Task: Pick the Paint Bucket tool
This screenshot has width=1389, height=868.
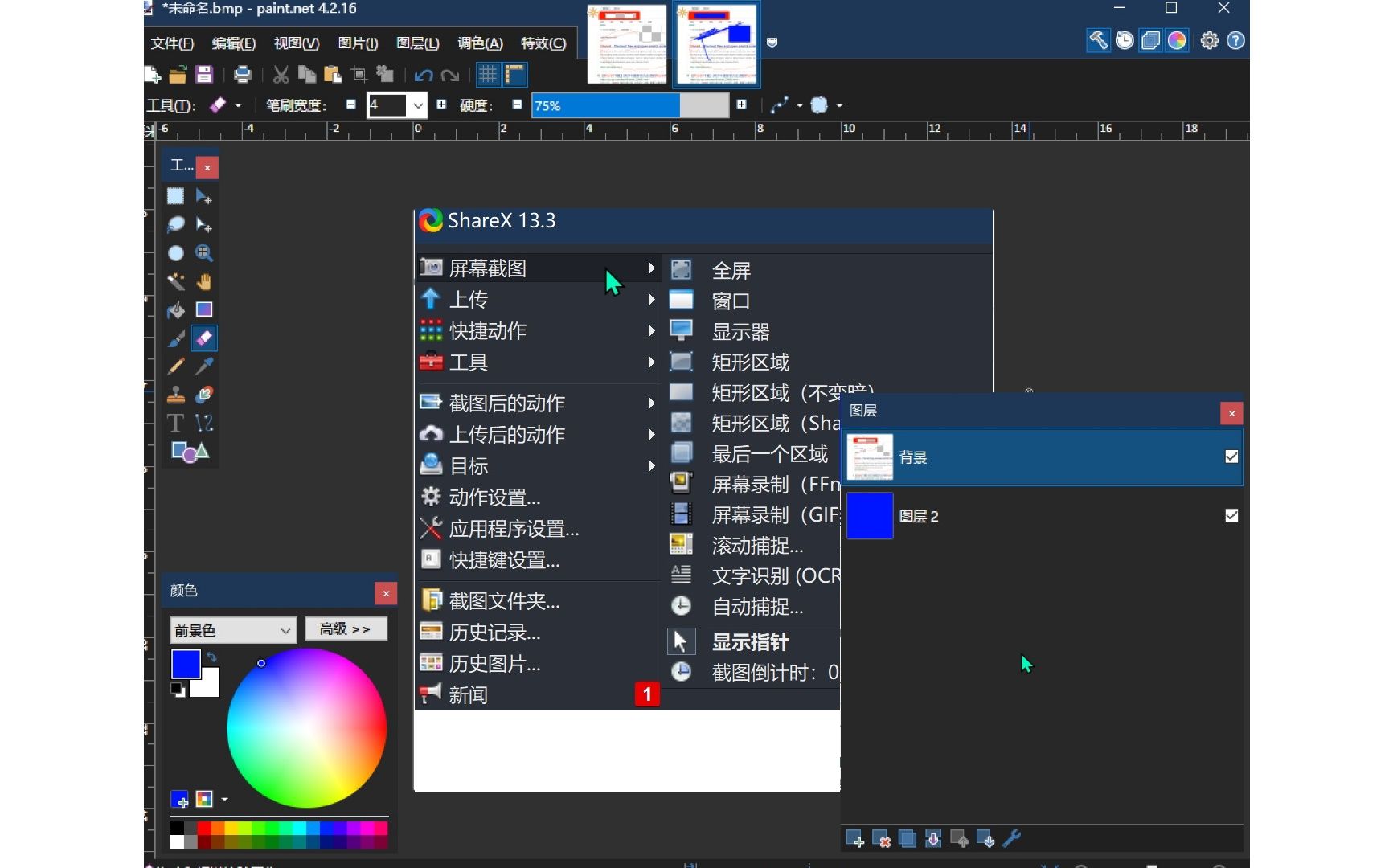Action: click(175, 309)
